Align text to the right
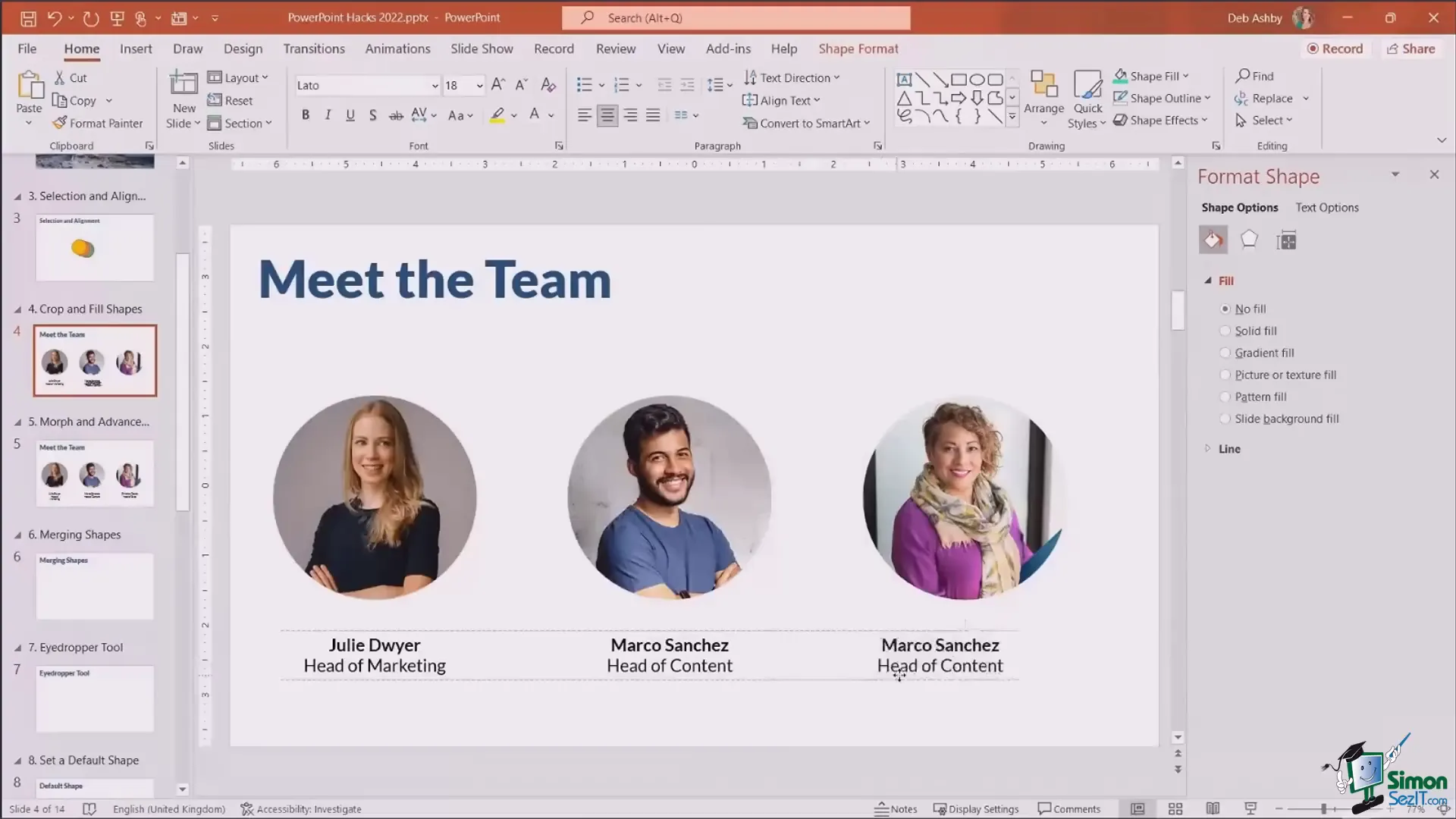The height and width of the screenshot is (819, 1456). pos(630,115)
